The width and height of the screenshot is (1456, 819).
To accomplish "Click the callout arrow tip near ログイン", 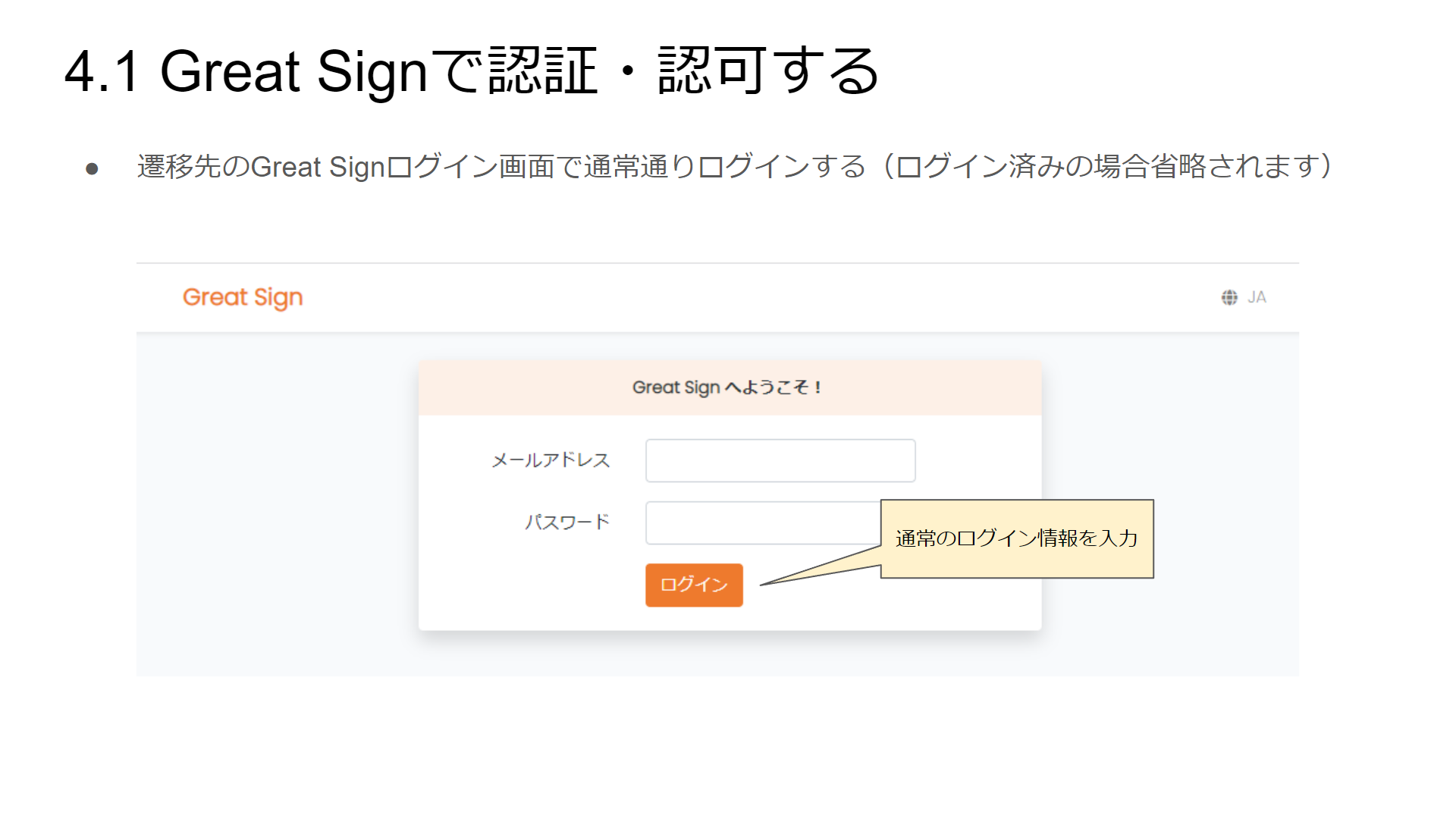I will [763, 584].
